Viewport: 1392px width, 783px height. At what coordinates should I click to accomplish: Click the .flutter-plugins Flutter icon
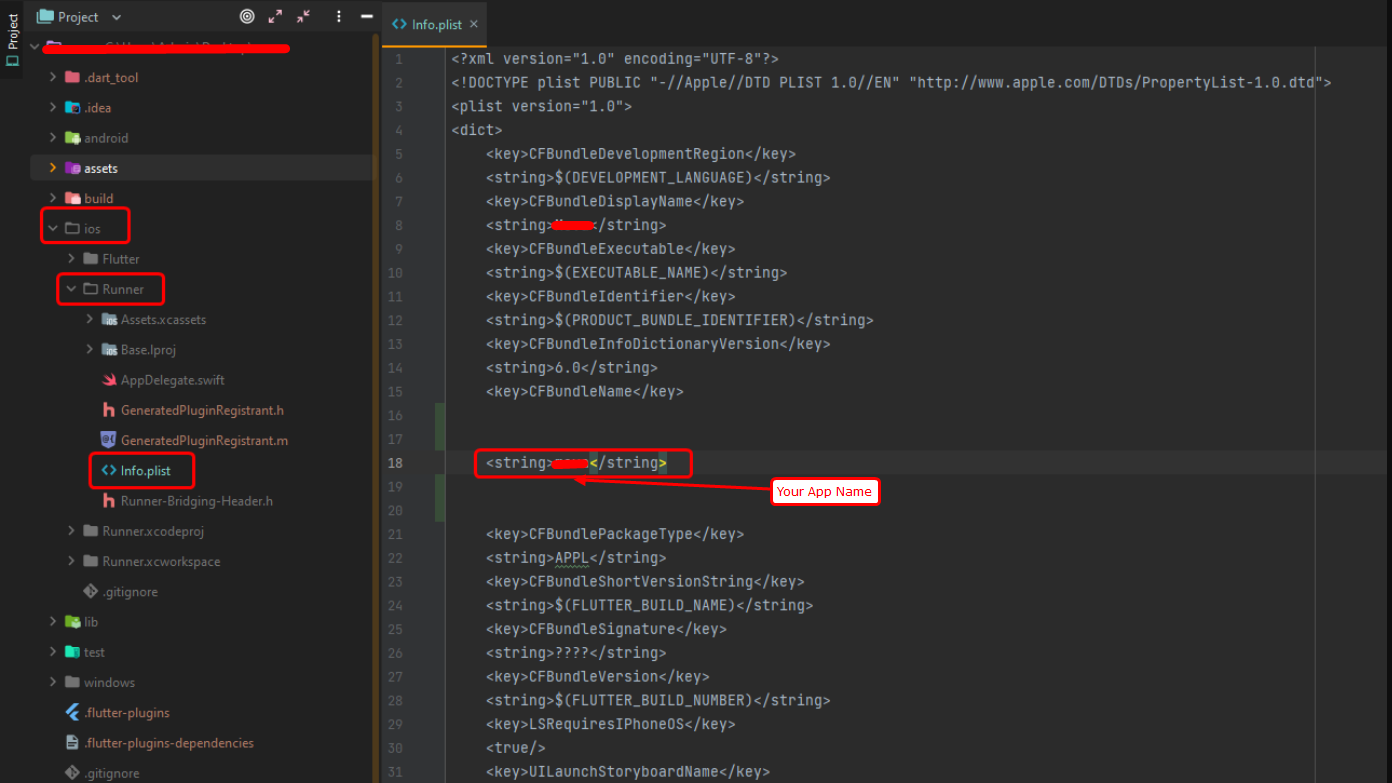(x=72, y=713)
